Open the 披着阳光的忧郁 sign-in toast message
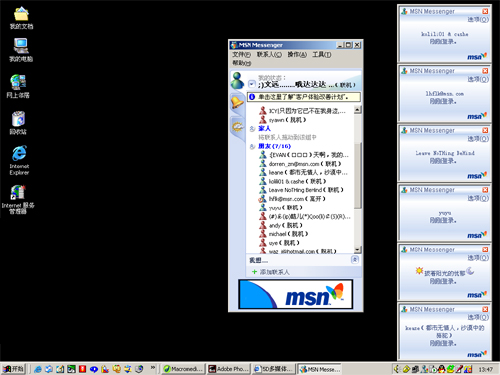This screenshot has width=500, height=375. click(x=444, y=276)
